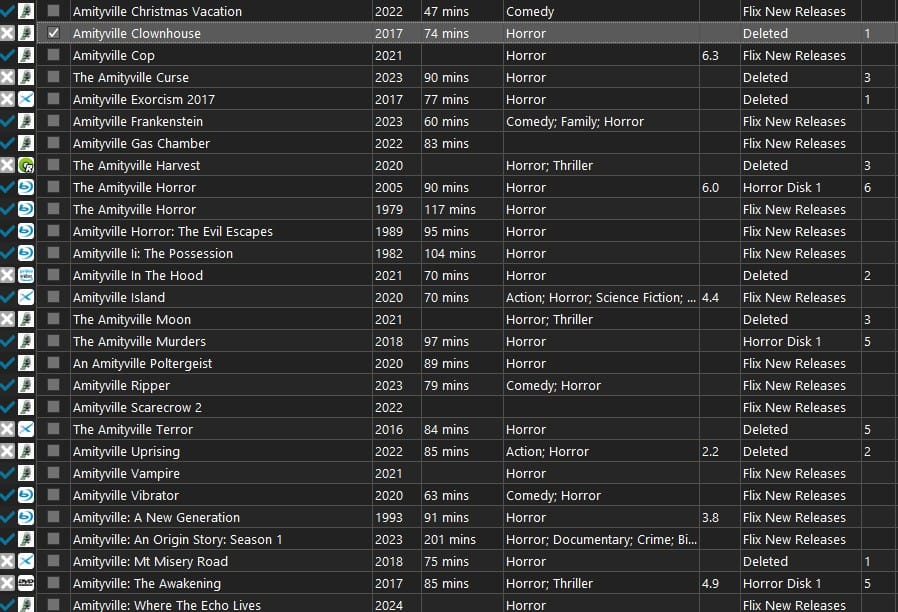
Task: Click the DVD icon beside Amityville: The Awakening
Action: pyautogui.click(x=26, y=584)
